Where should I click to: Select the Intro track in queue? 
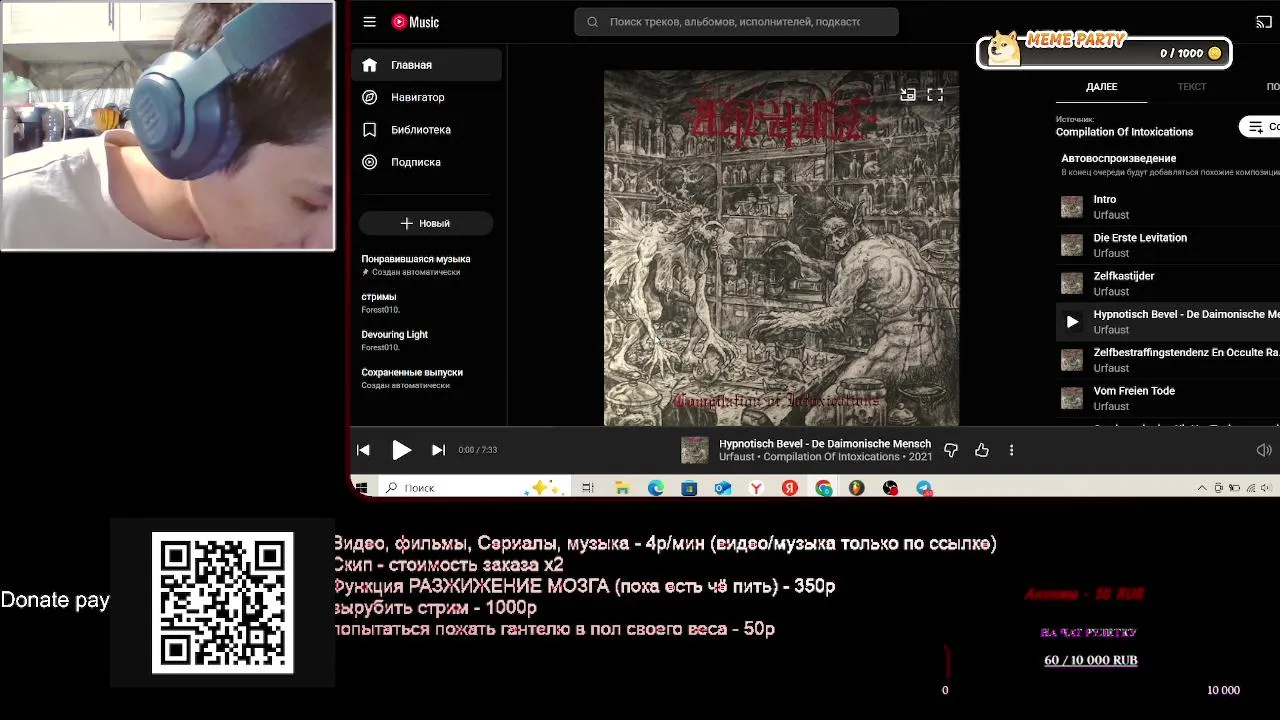tap(1168, 207)
